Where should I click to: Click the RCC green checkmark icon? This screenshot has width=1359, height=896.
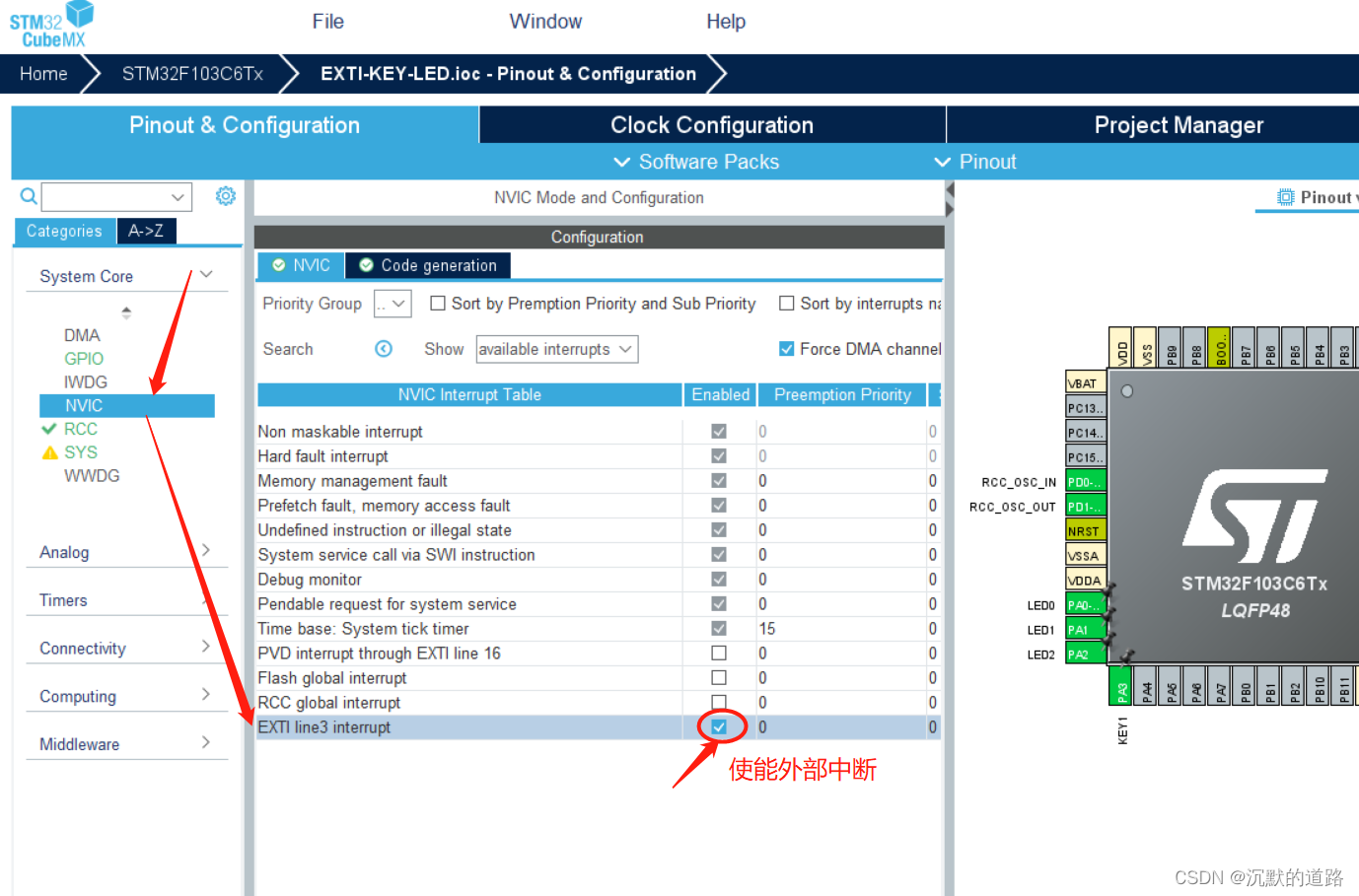pos(49,429)
